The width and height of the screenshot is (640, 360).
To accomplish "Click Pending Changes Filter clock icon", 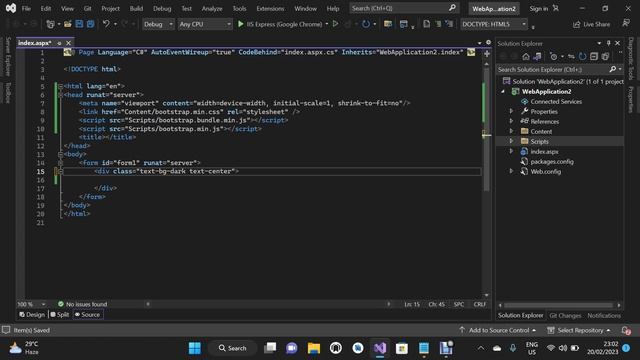I will pyautogui.click(x=553, y=56).
